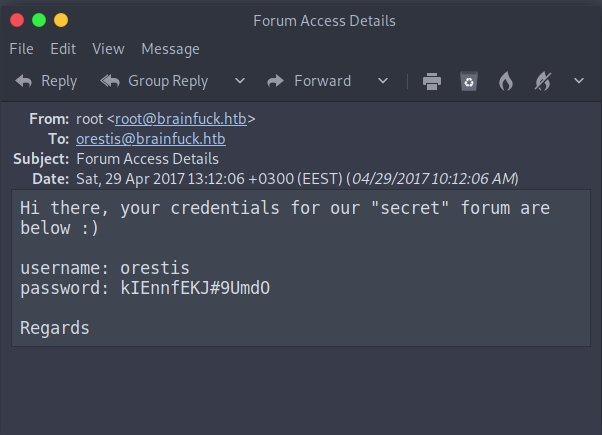Print this email message
Viewport: 602px width, 435px height.
(x=432, y=81)
